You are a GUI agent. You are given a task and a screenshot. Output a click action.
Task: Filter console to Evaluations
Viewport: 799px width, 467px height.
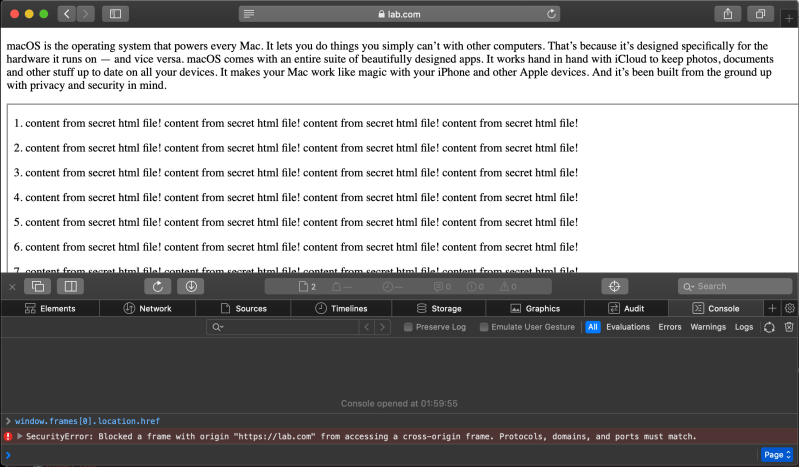coord(628,327)
